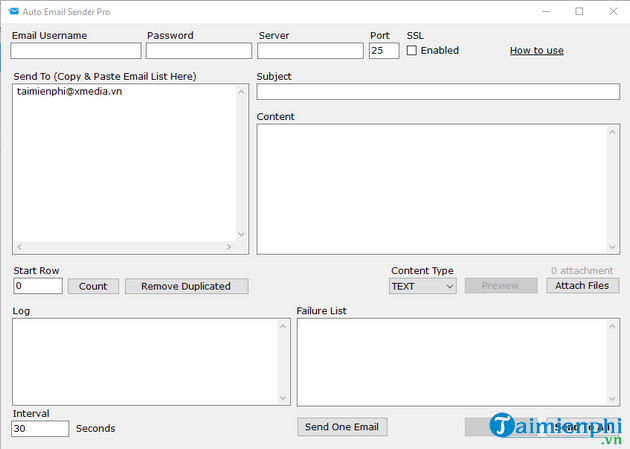This screenshot has height=449, width=630.
Task: Click the Preview button
Action: tap(501, 286)
